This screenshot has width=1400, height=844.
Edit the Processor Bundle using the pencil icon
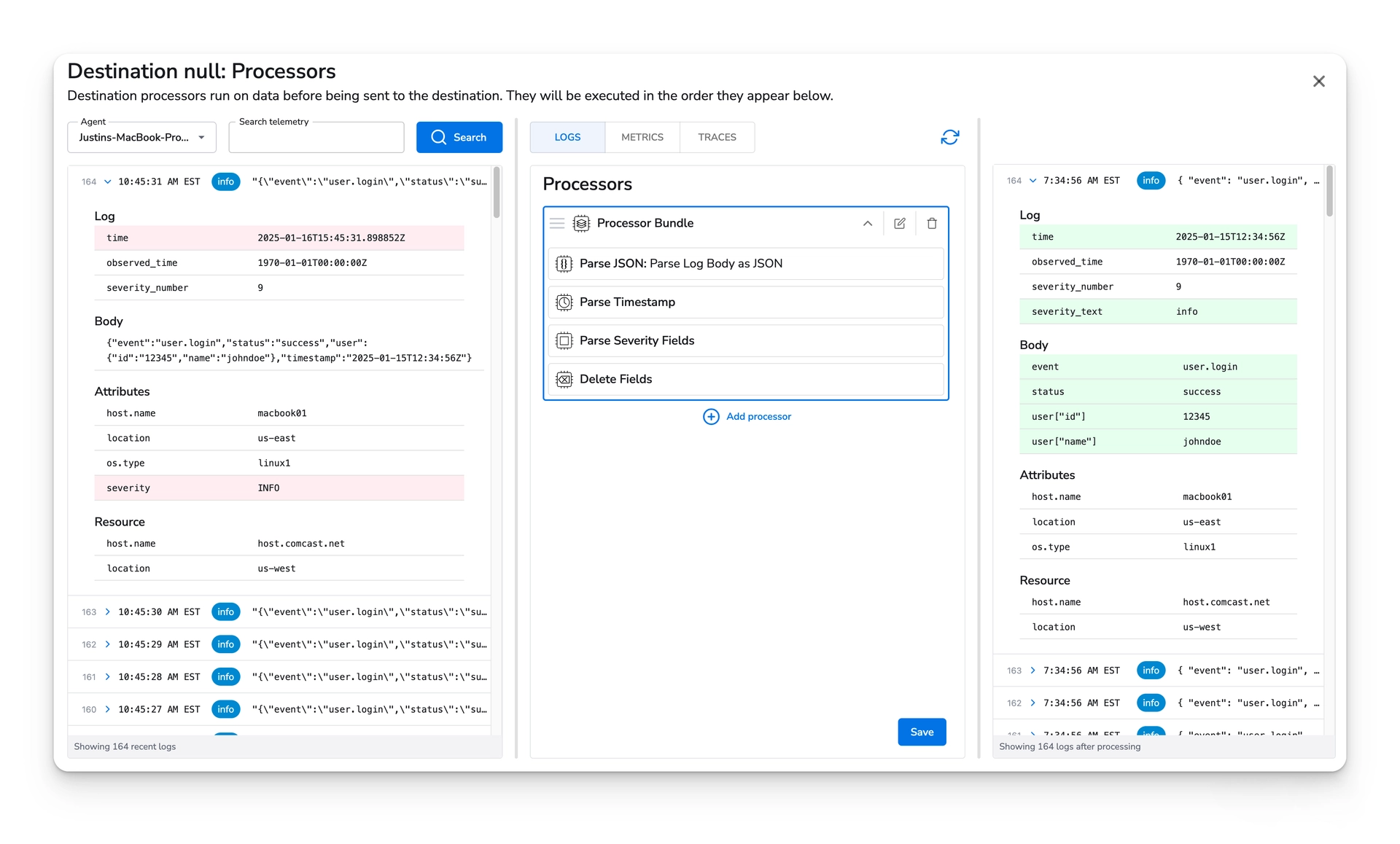click(899, 223)
